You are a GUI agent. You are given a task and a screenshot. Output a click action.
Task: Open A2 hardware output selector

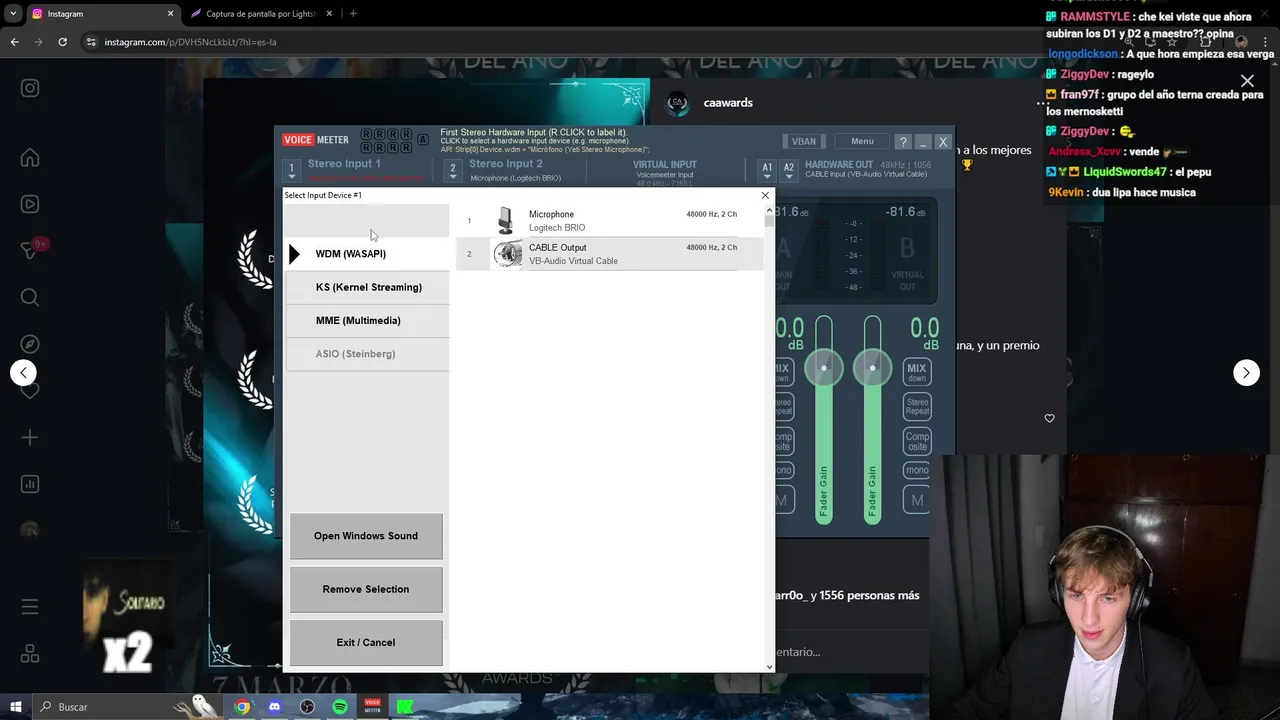click(x=789, y=169)
